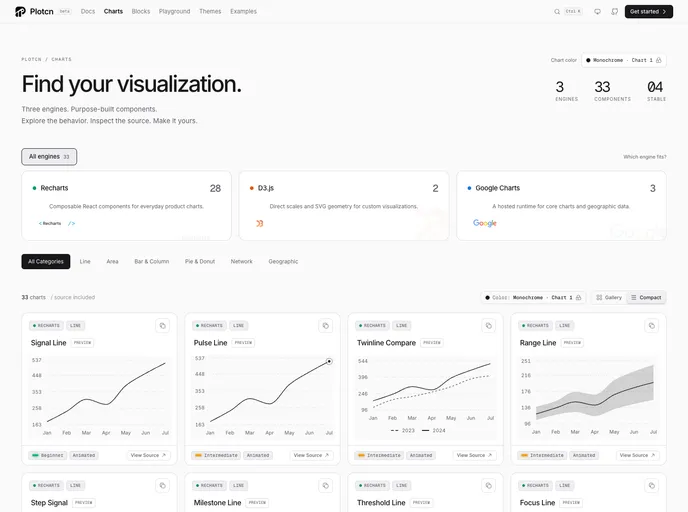Screen dimensions: 688x512
Task: Click the Pulse Line chart endpoint marker
Action: pos(329,362)
